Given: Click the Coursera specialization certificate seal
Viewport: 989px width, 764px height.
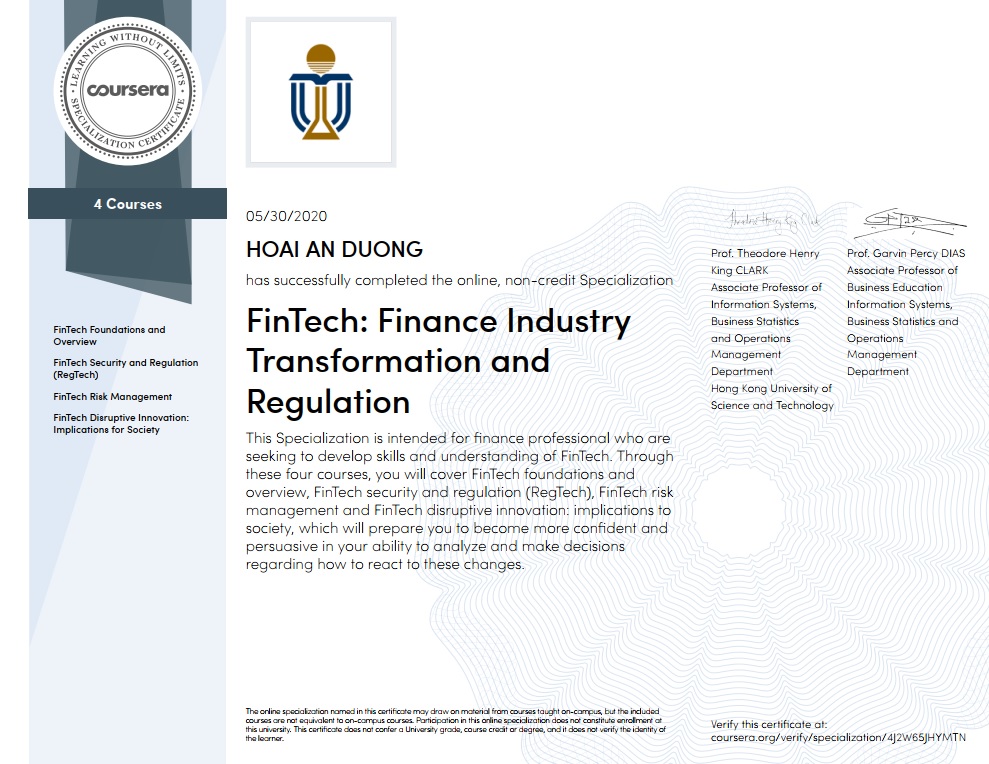Looking at the screenshot, I should click(x=127, y=91).
